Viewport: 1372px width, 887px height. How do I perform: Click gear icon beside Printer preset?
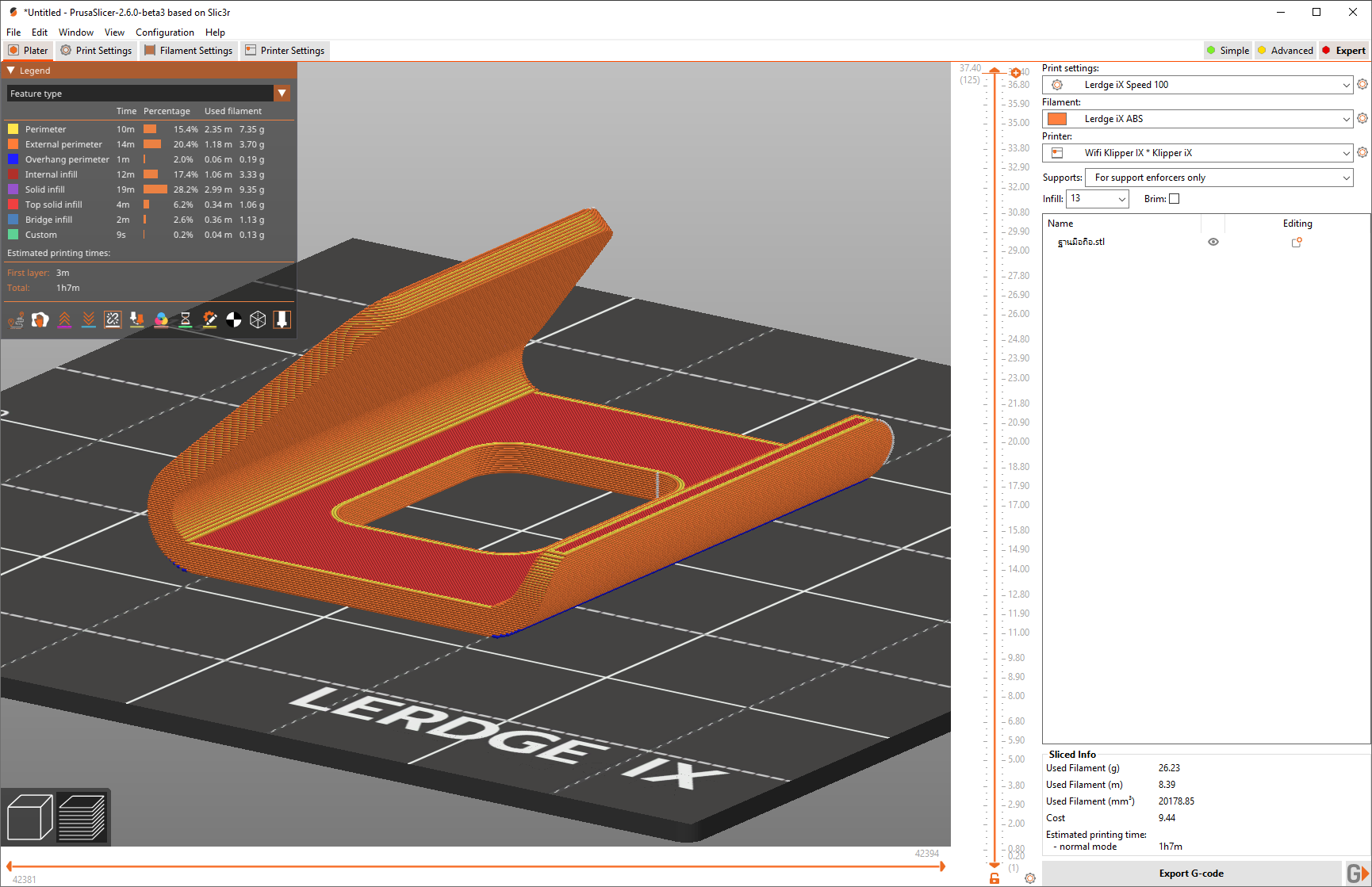click(1362, 152)
